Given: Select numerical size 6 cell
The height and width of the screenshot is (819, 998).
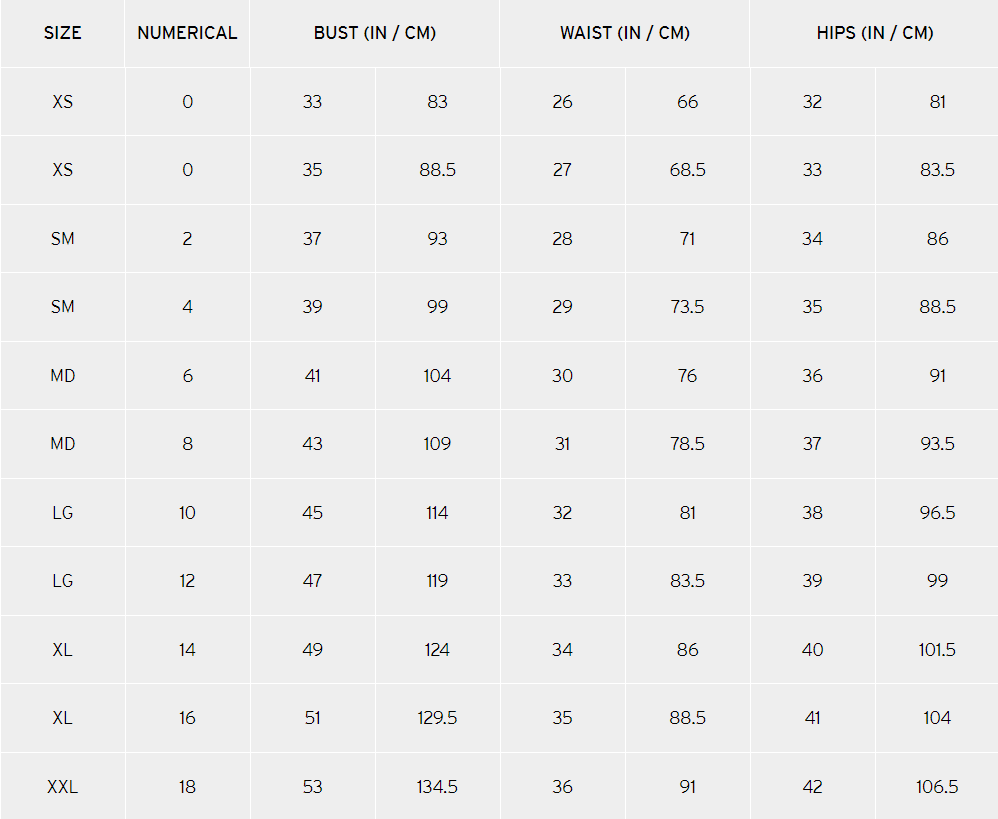Looking at the screenshot, I should (187, 376).
